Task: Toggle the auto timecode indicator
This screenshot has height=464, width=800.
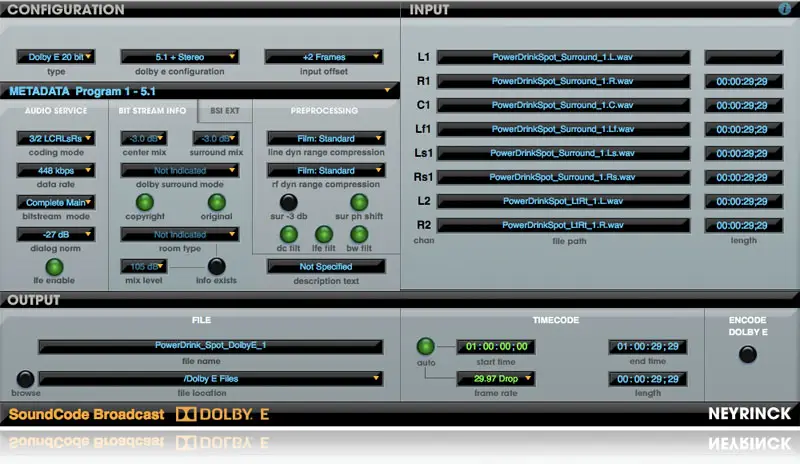Action: (x=426, y=346)
